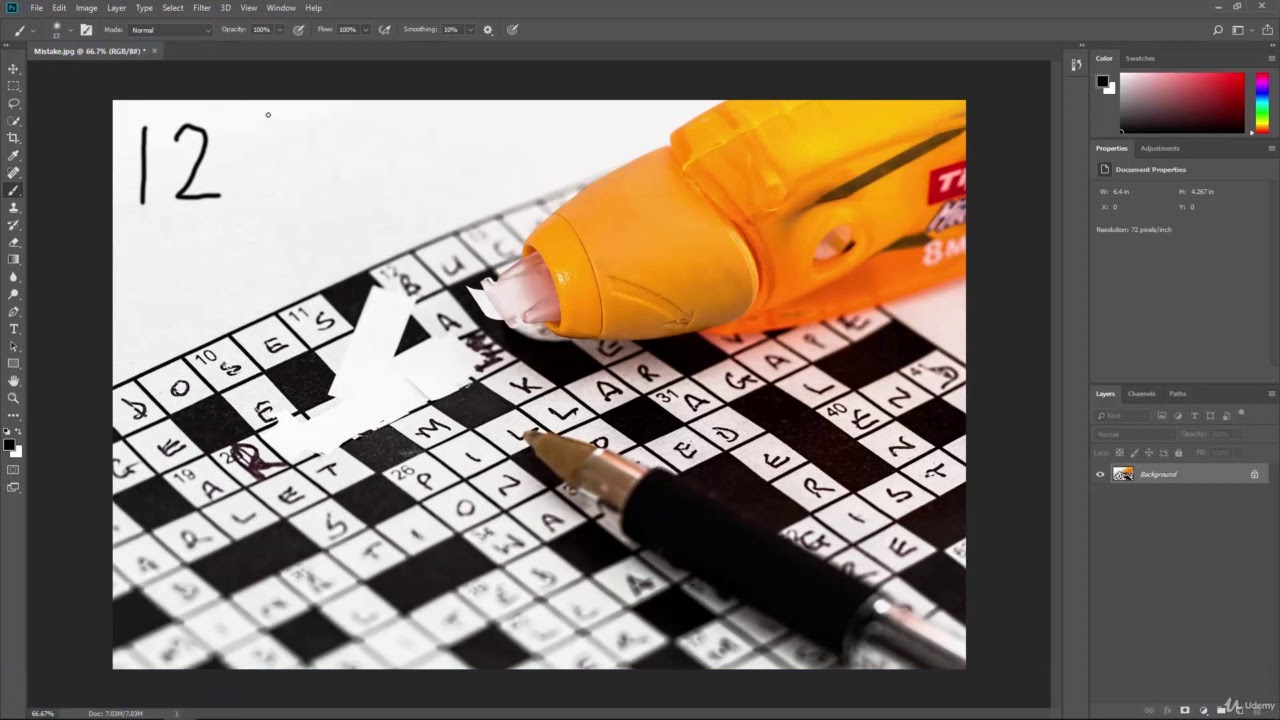Image resolution: width=1280 pixels, height=720 pixels.
Task: Open smoothing options gear
Action: click(x=488, y=30)
